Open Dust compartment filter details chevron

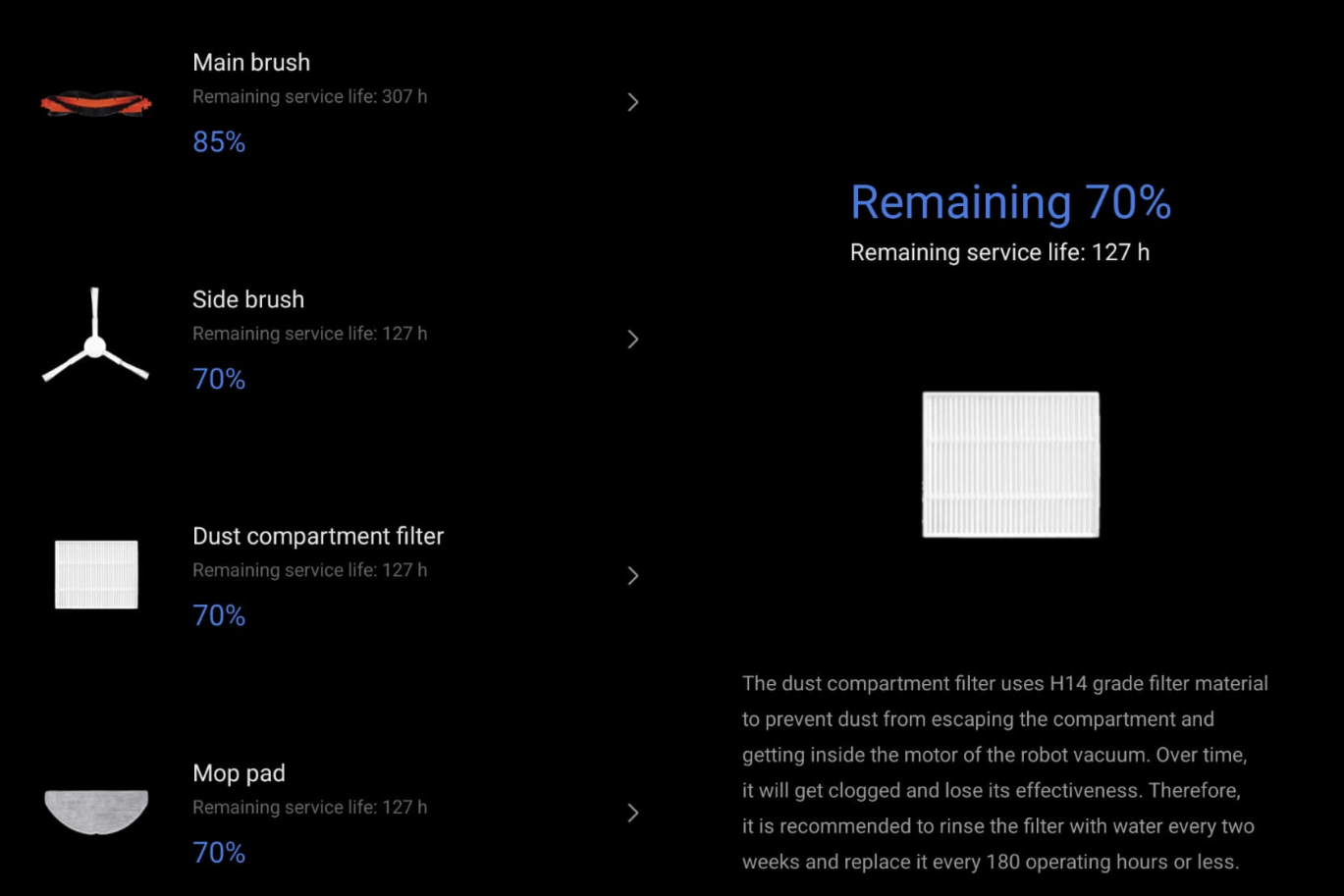tap(633, 576)
